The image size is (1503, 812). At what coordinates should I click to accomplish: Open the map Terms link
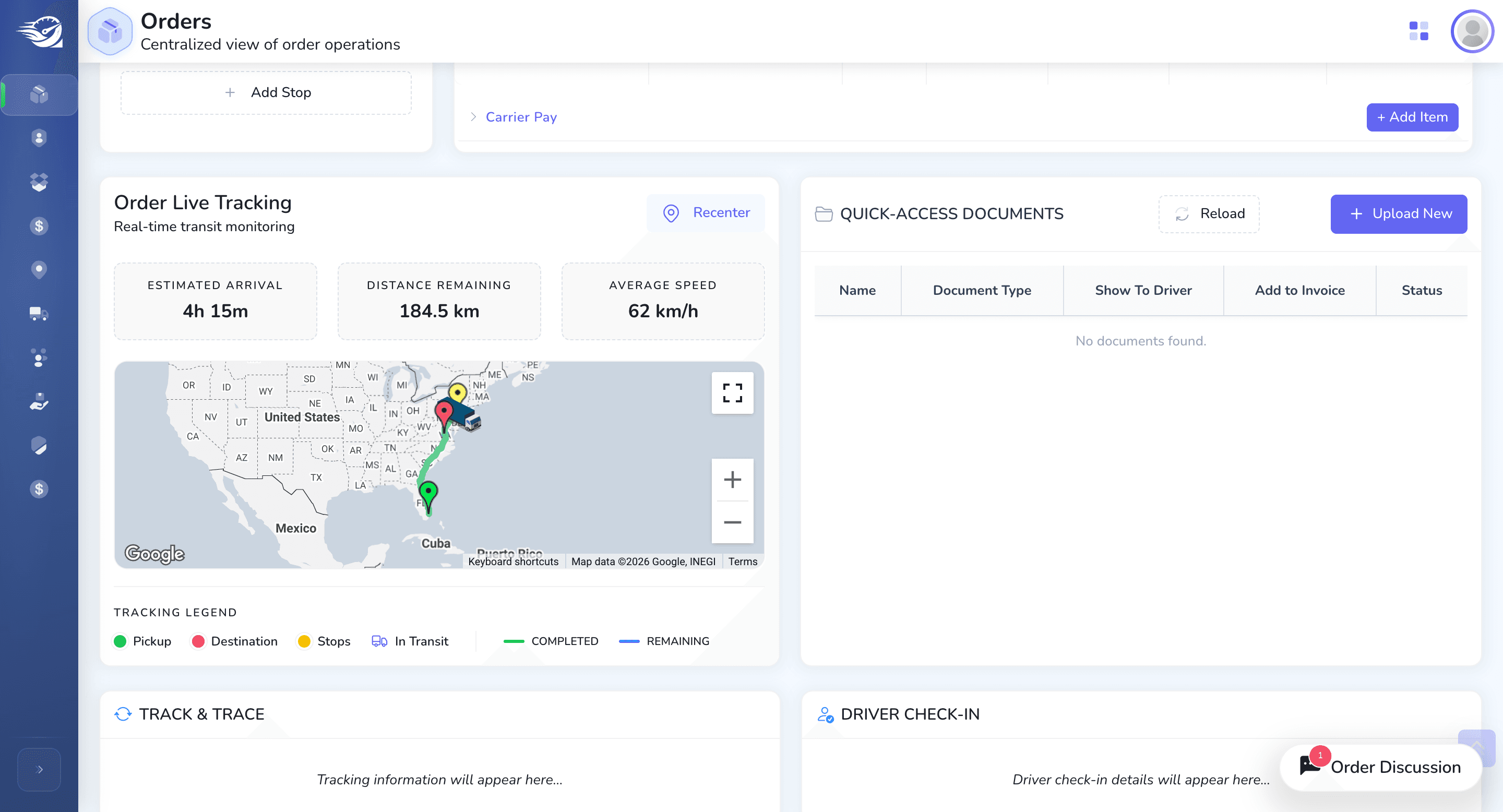click(x=742, y=561)
